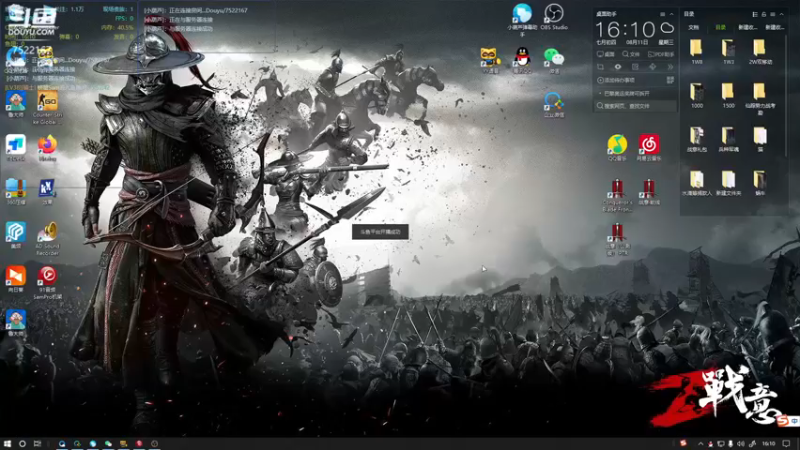Viewport: 800px width, 450px height.
Task: Open the 兵种军魂 folder
Action: coord(728,136)
